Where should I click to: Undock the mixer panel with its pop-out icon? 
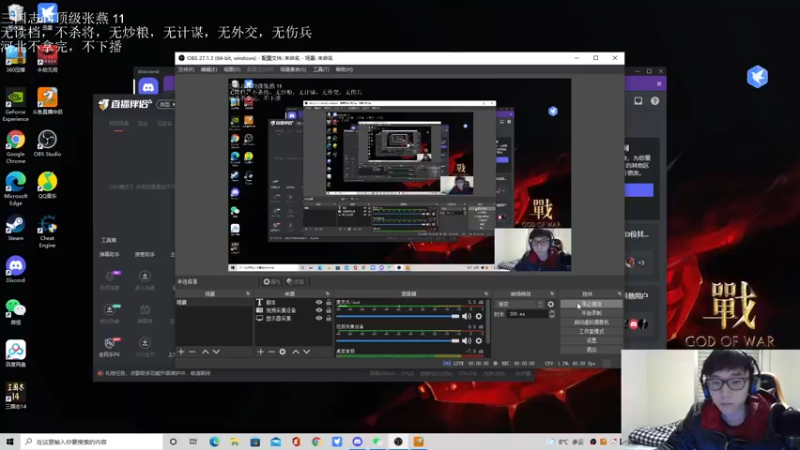tap(486, 294)
